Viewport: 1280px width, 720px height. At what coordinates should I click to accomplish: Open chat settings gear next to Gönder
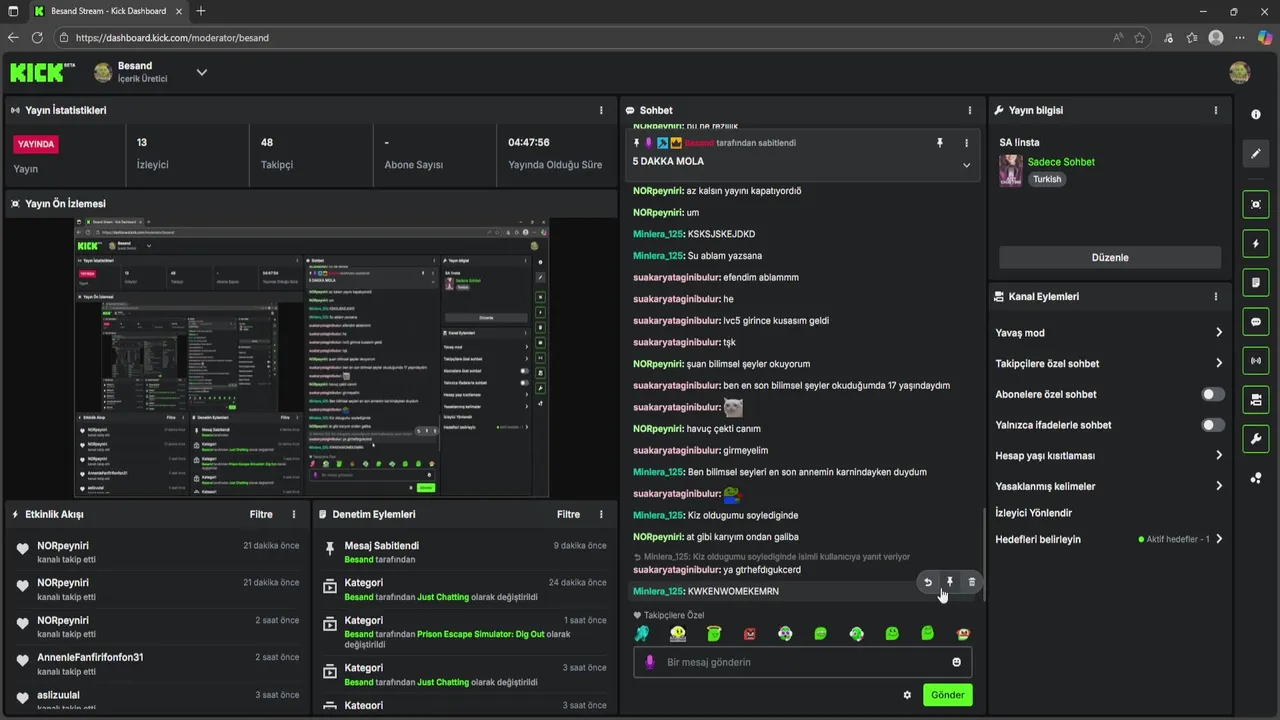[908, 695]
